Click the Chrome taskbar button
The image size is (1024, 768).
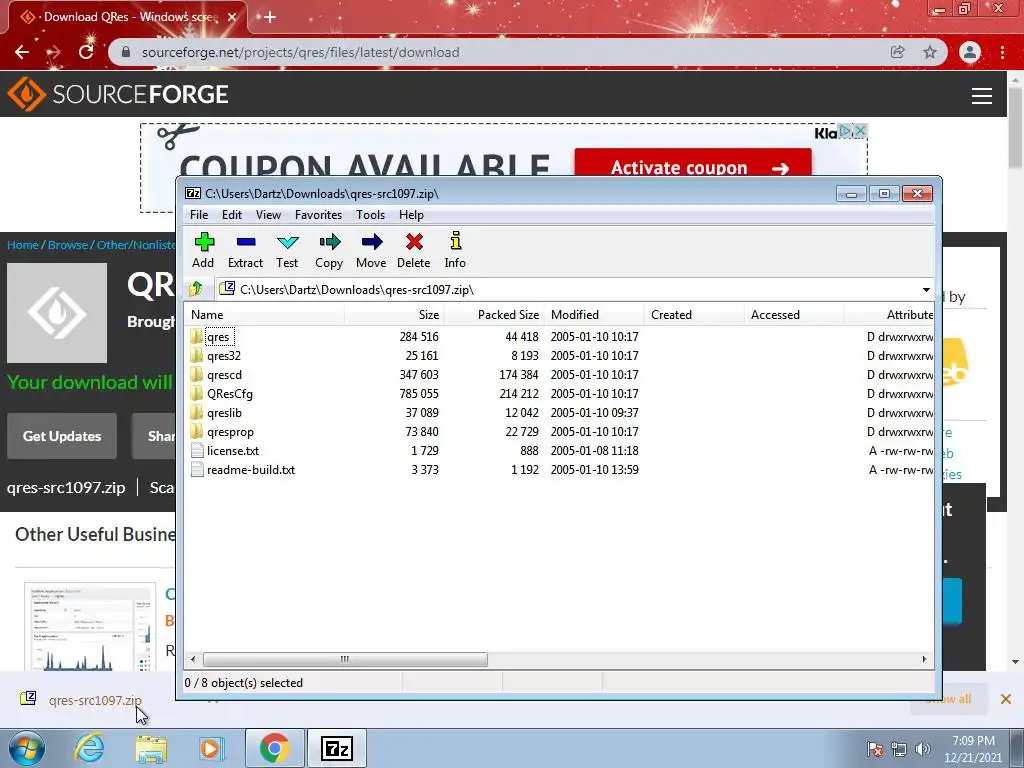(x=274, y=748)
